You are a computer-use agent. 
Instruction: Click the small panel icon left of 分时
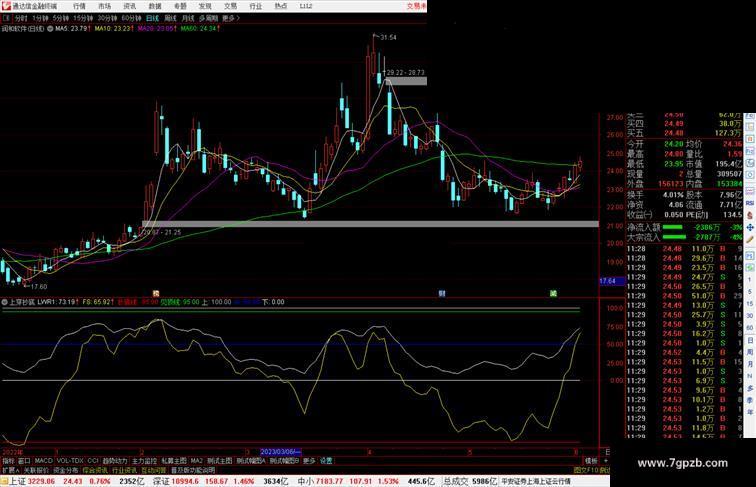tap(6, 18)
